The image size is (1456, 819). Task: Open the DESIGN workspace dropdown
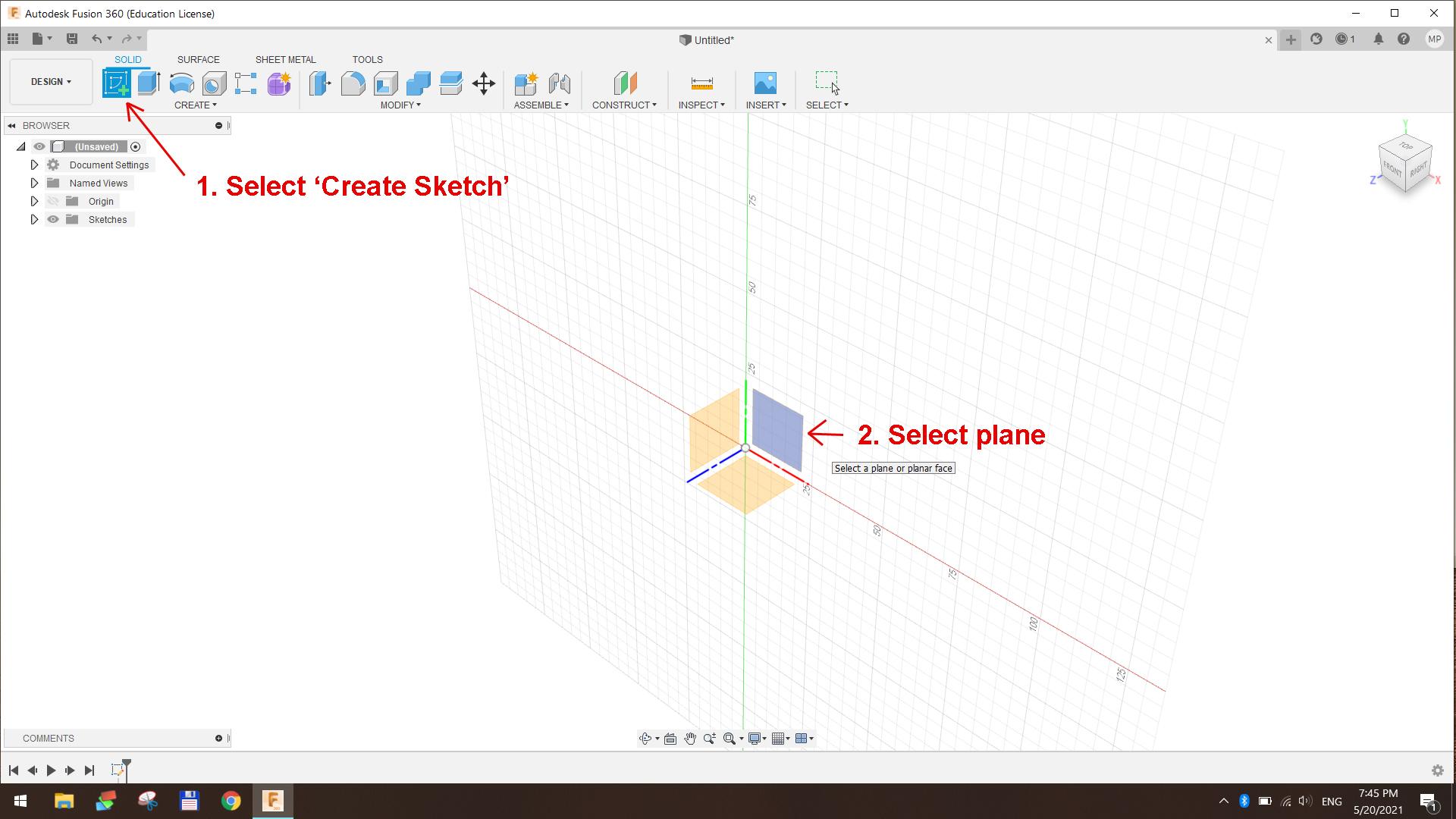pyautogui.click(x=51, y=82)
